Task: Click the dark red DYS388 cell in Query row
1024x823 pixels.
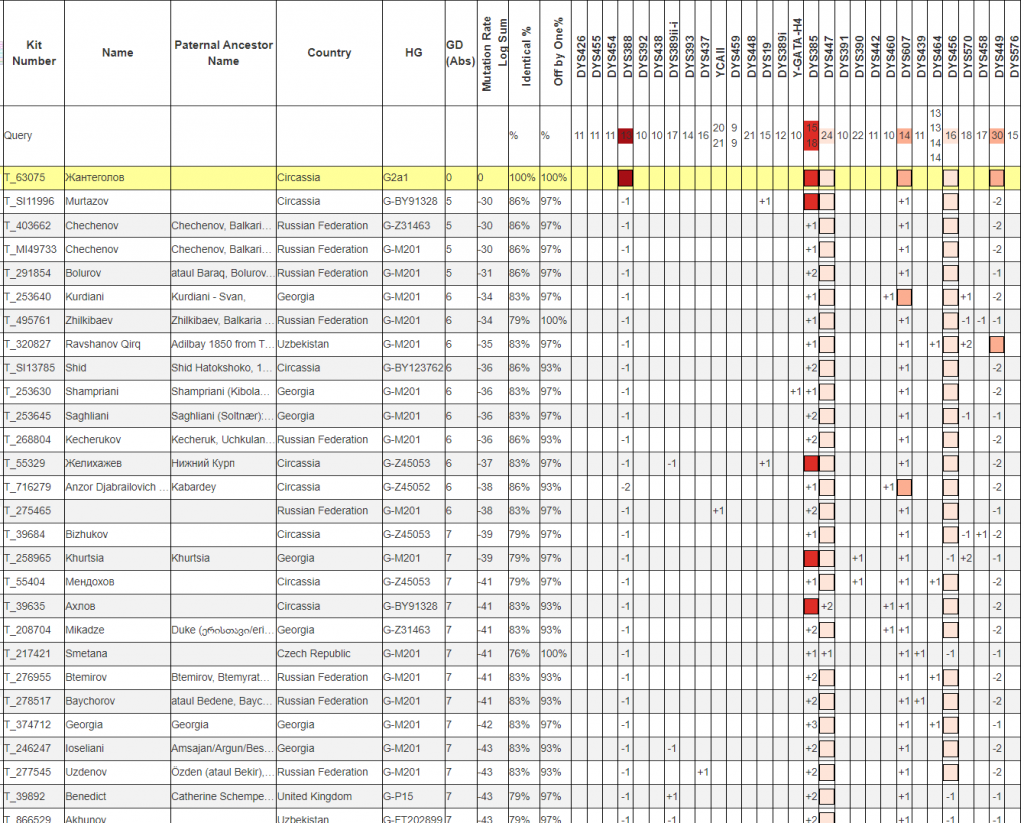Action: pos(626,136)
